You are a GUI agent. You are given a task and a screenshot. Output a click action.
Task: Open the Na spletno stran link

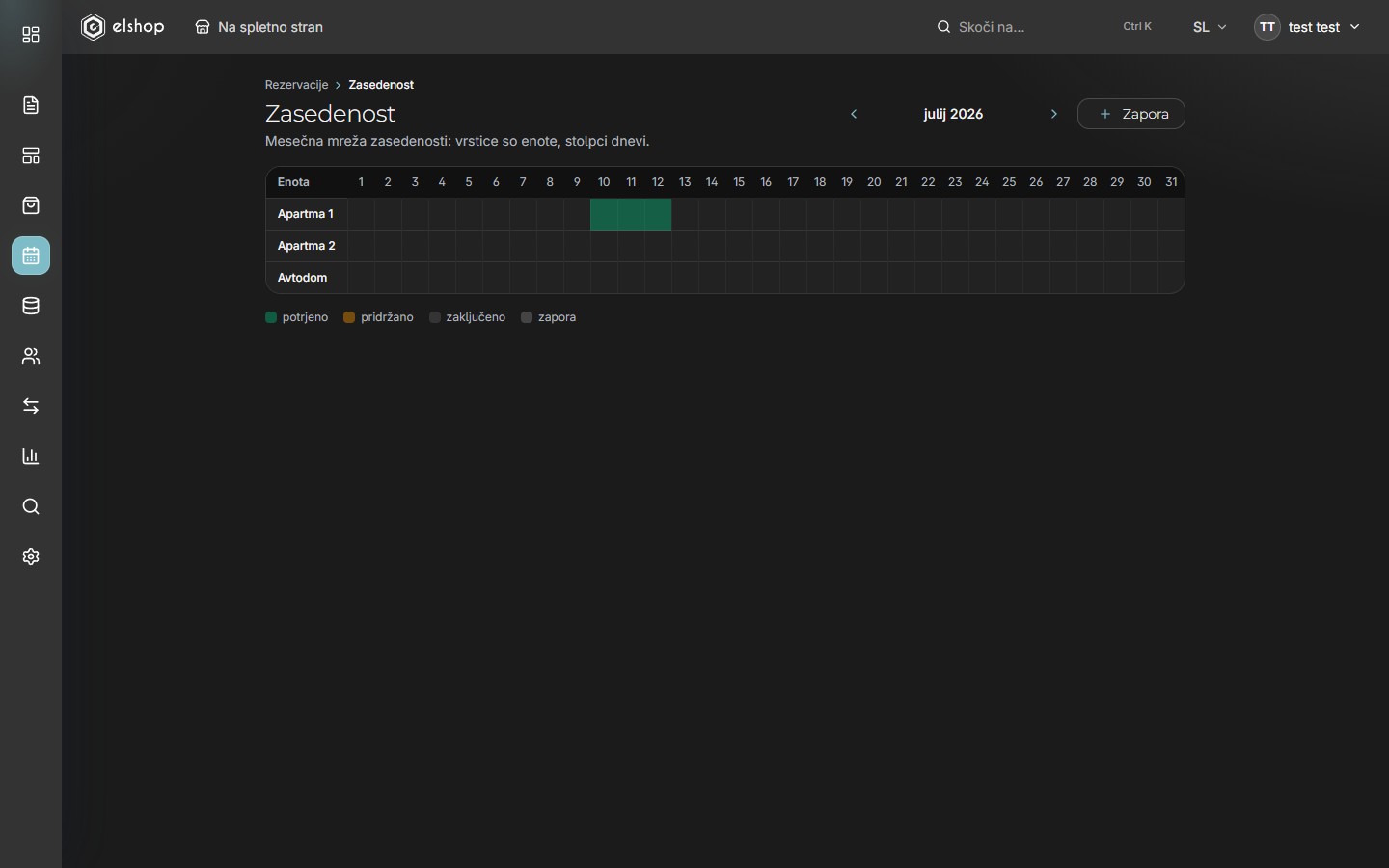click(259, 27)
